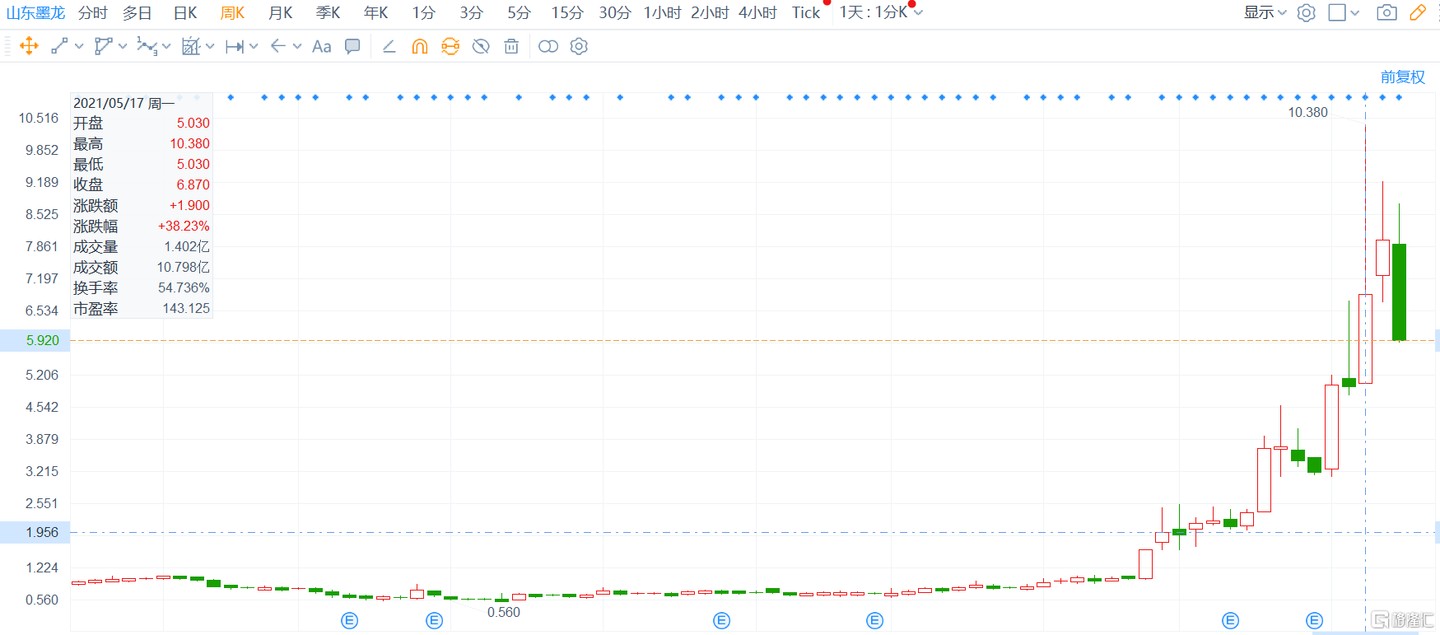
Task: Select the polygon shape drawing tool
Action: (x=103, y=46)
